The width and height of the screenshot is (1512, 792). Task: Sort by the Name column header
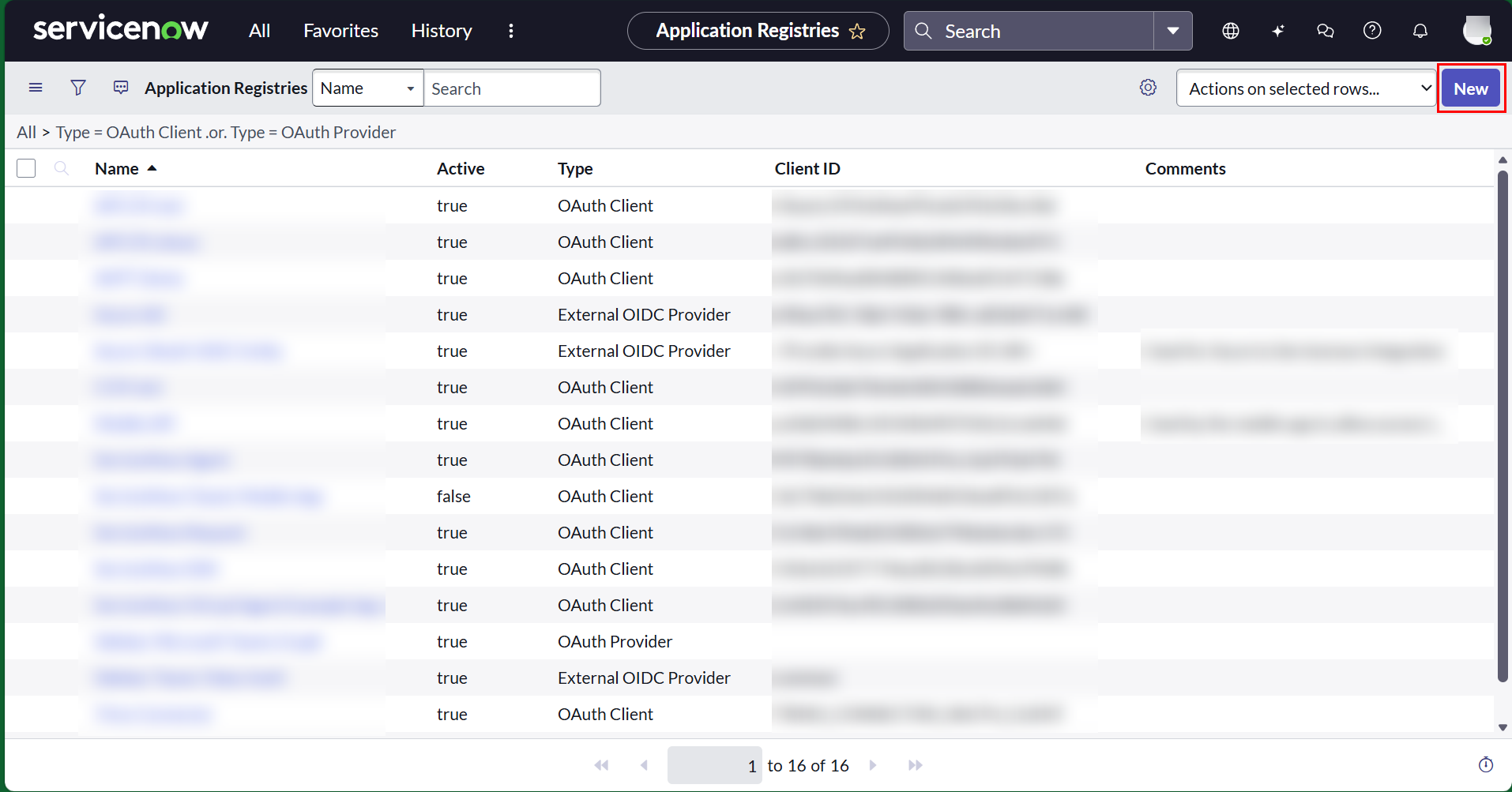117,168
